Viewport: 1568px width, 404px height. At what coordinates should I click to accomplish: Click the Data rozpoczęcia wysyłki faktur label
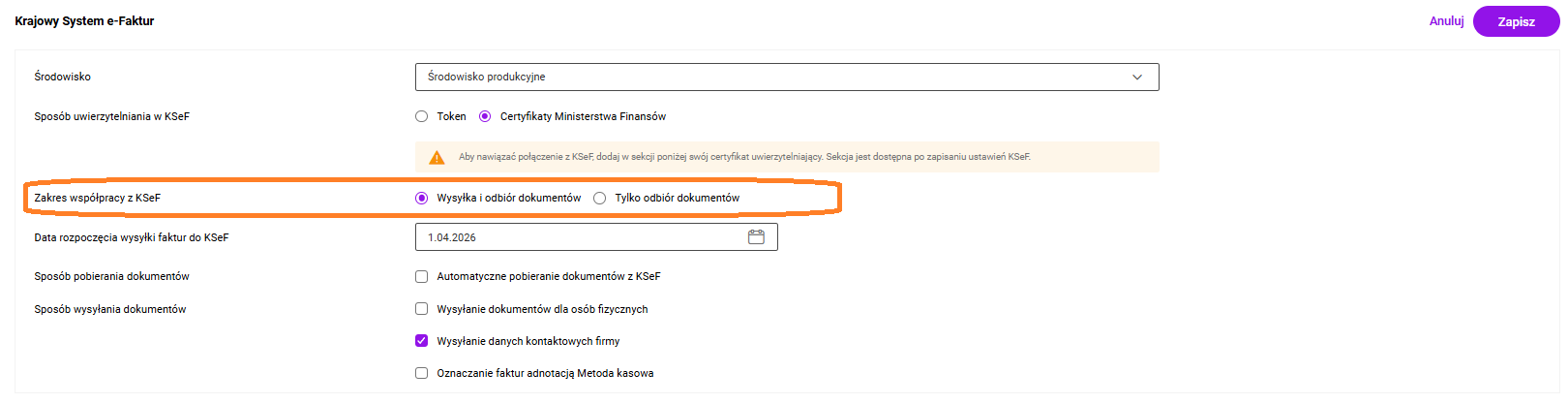pos(131,237)
